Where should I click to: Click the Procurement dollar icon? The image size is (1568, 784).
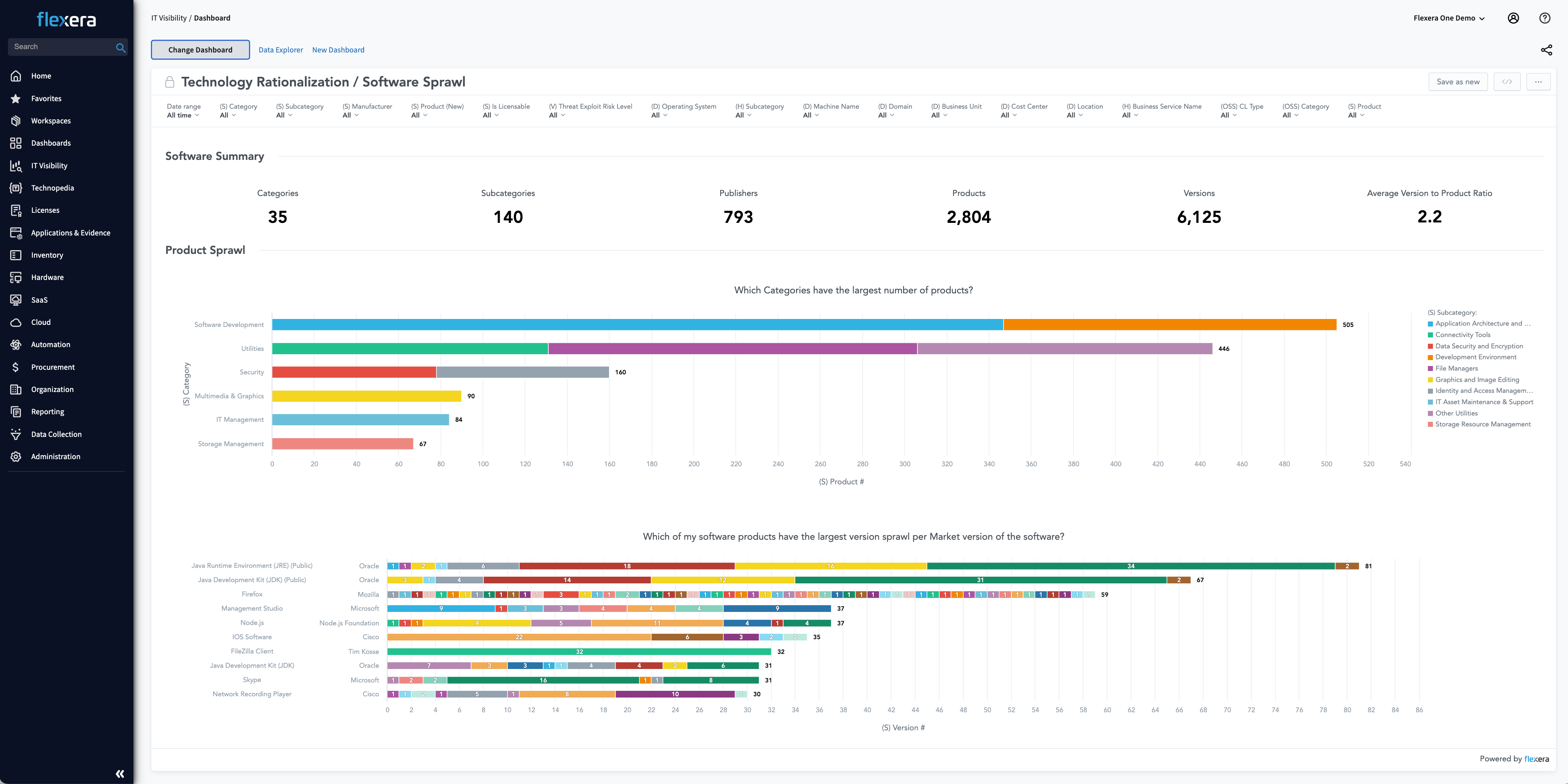pyautogui.click(x=16, y=367)
